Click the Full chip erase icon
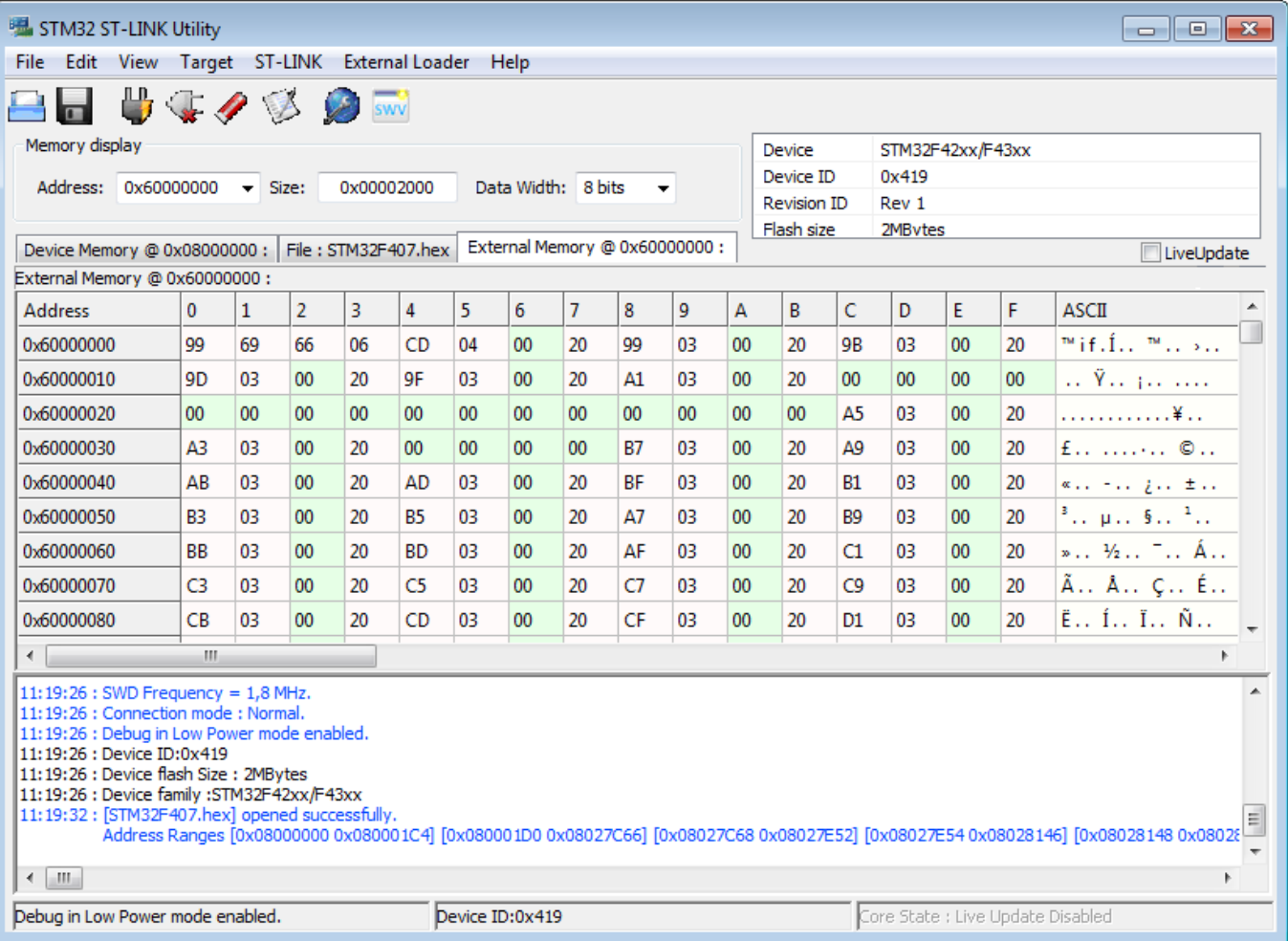The width and height of the screenshot is (1288, 941). click(x=231, y=106)
